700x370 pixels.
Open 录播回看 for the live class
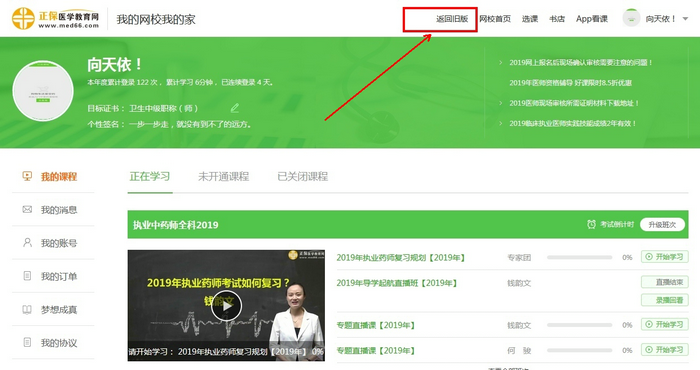coord(665,300)
